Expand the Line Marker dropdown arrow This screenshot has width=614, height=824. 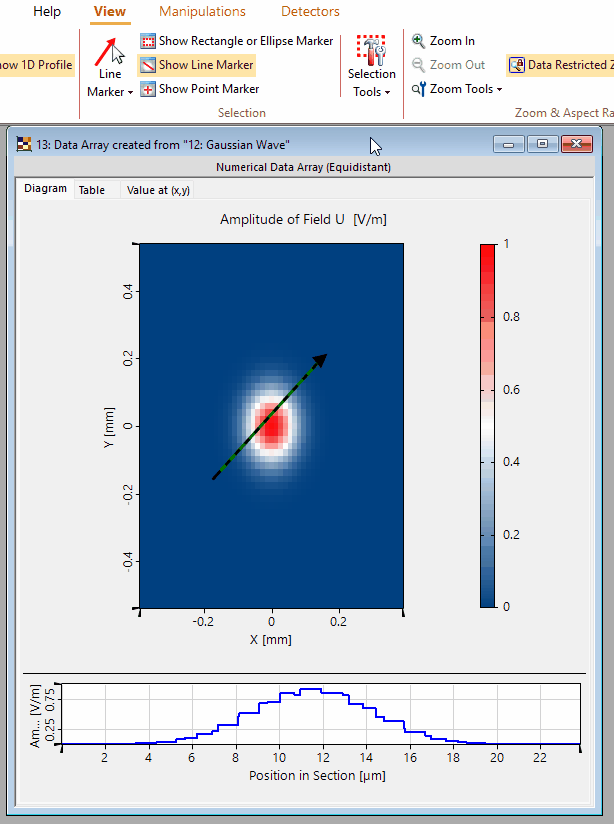pos(130,92)
